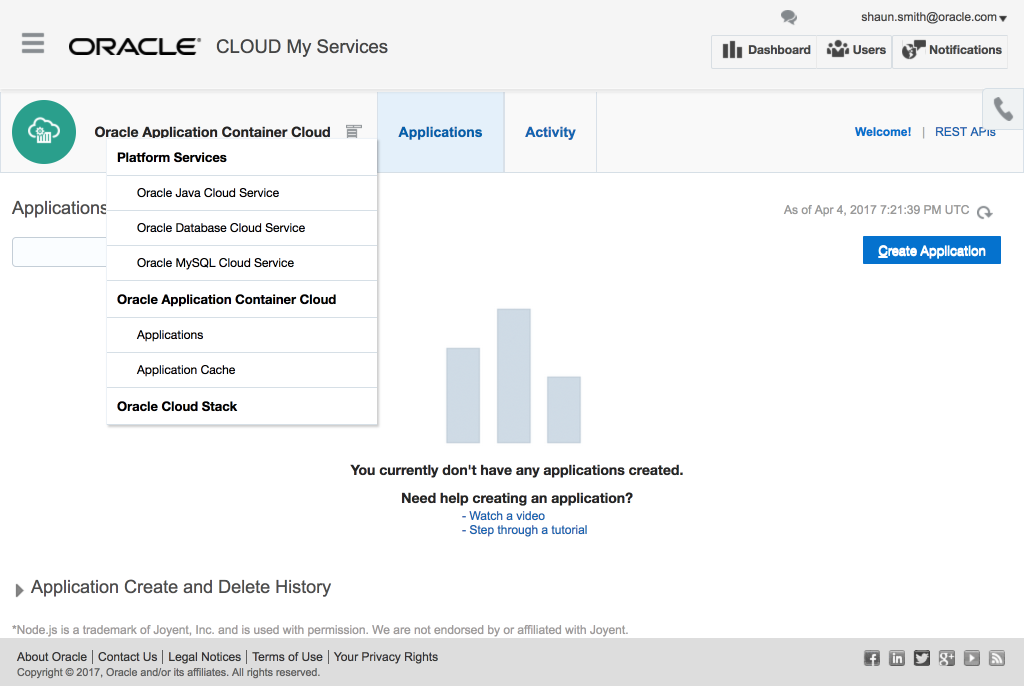Open the About Oracle footer link

pos(52,657)
